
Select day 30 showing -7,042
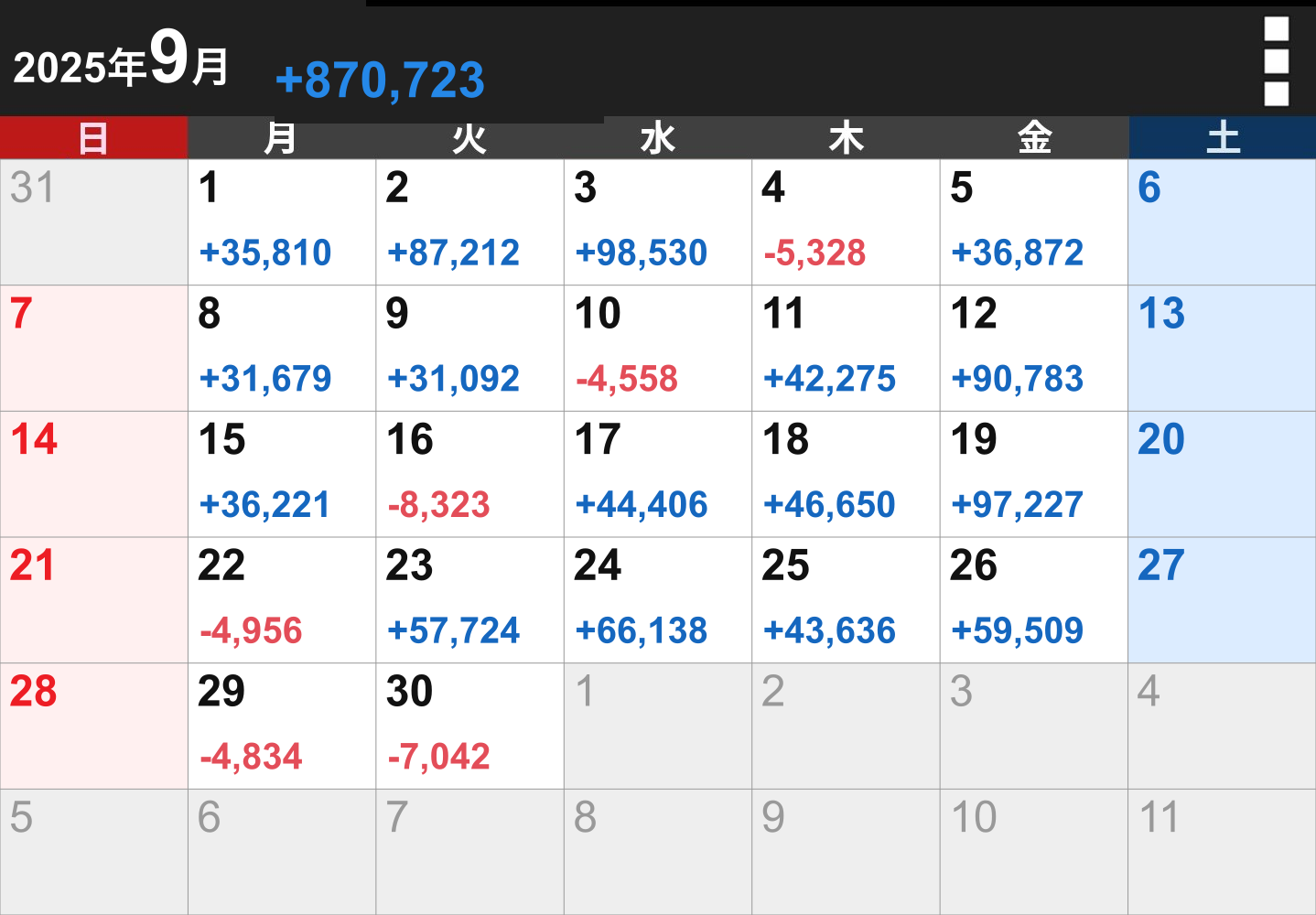click(x=470, y=727)
